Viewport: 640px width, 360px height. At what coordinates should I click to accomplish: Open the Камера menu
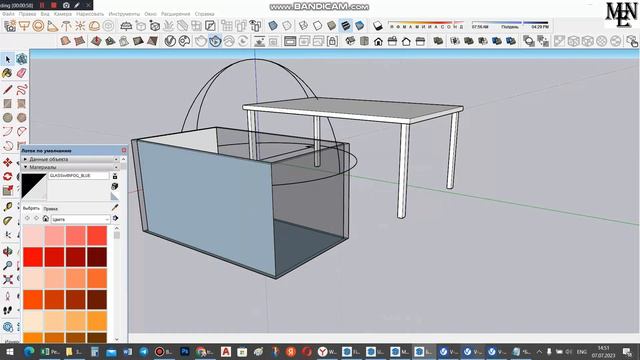point(63,14)
